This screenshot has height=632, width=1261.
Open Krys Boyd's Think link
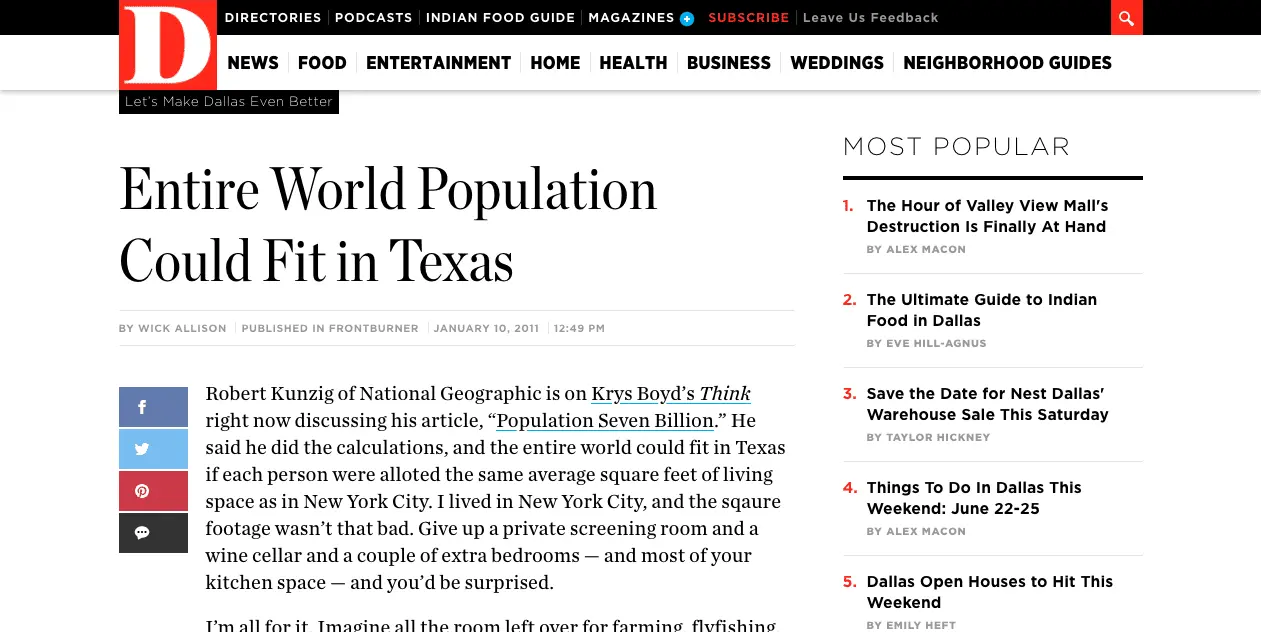[x=670, y=394]
